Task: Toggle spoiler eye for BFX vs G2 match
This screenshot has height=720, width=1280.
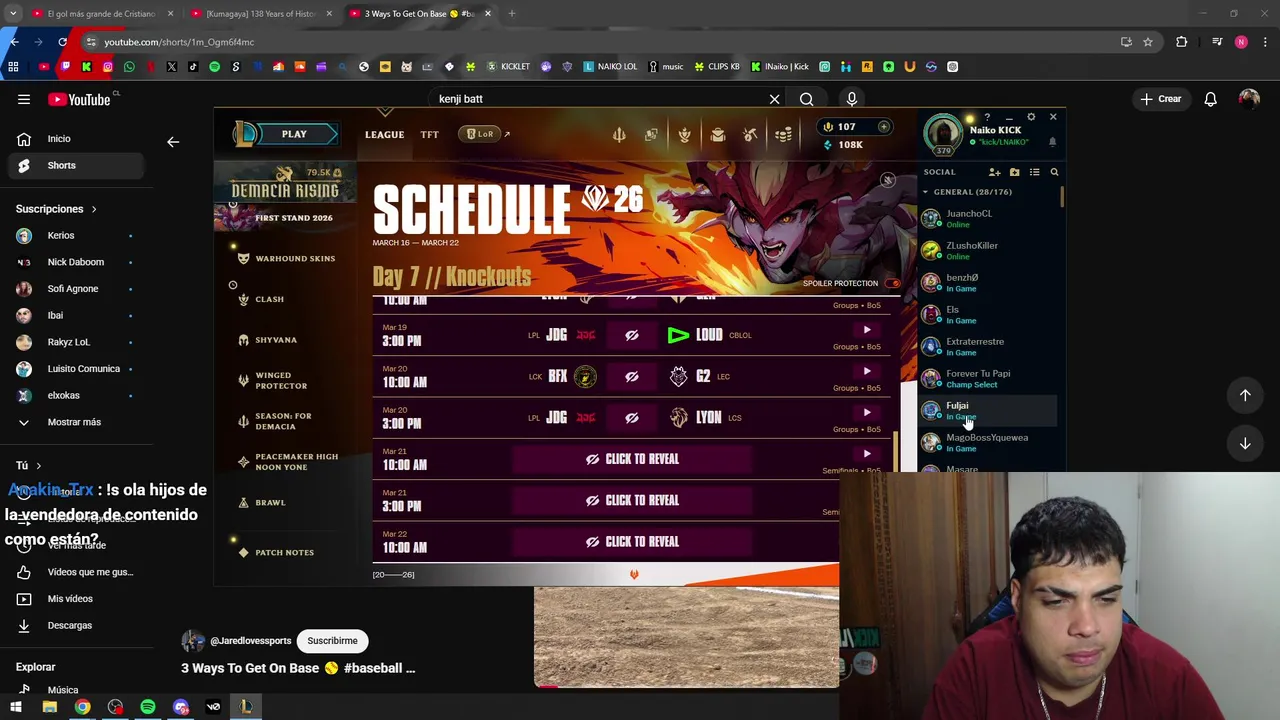Action: 631,377
